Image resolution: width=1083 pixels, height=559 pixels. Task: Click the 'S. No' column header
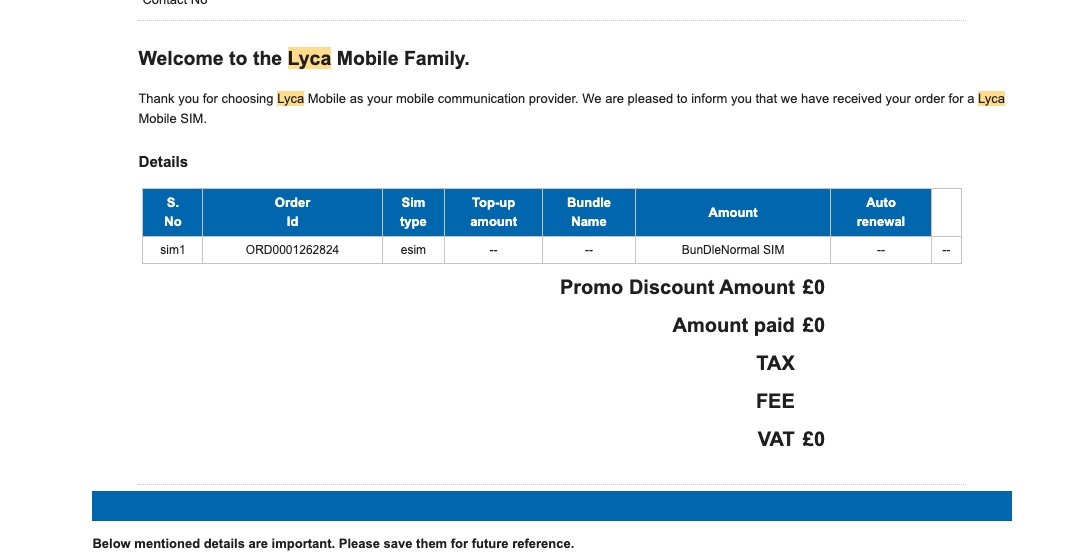(173, 212)
